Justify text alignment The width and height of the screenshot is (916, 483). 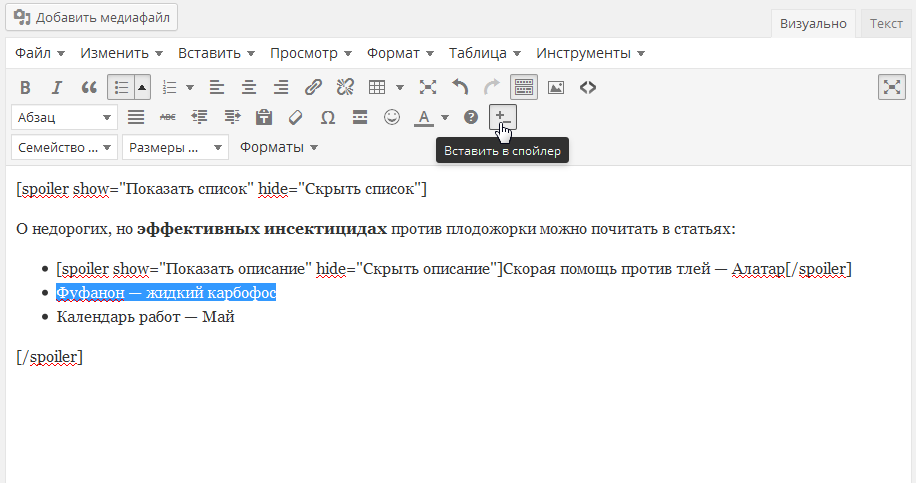(x=136, y=117)
